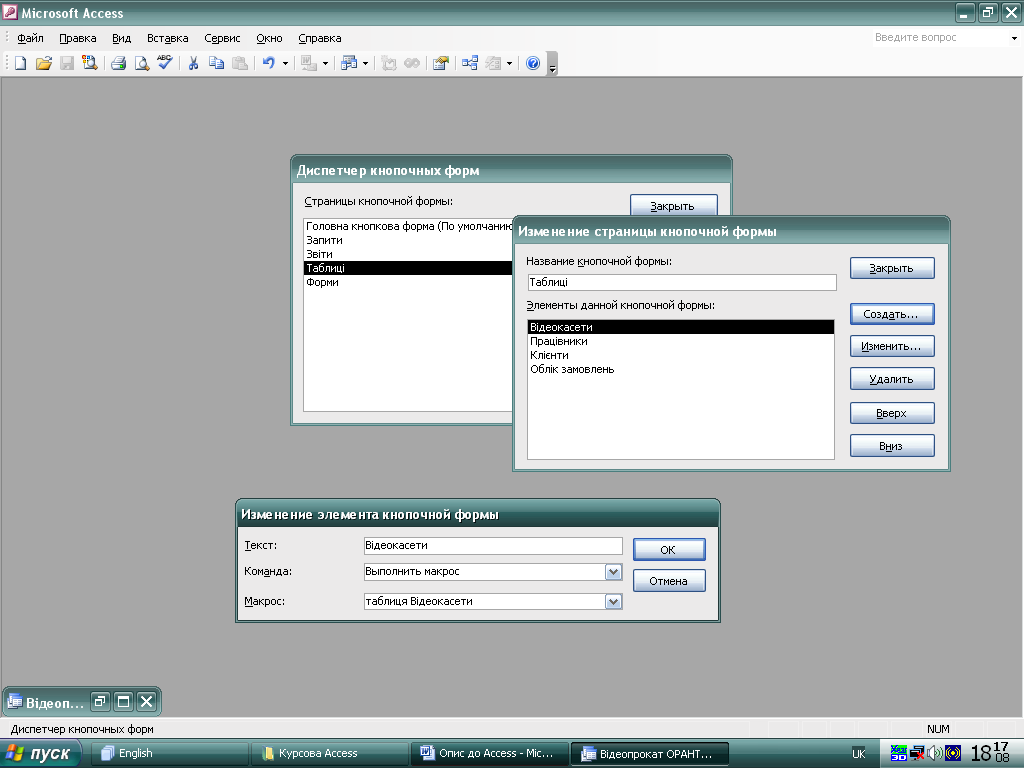Image resolution: width=1024 pixels, height=768 pixels.
Task: Click the Название кнопочной формы field
Action: [682, 282]
